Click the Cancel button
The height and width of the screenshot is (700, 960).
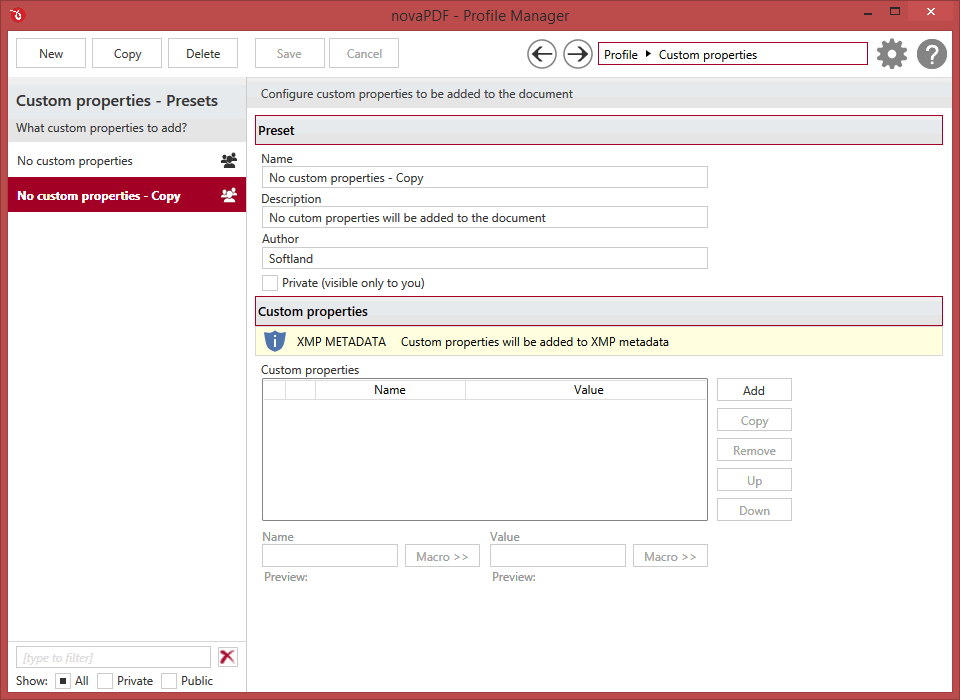click(x=364, y=53)
